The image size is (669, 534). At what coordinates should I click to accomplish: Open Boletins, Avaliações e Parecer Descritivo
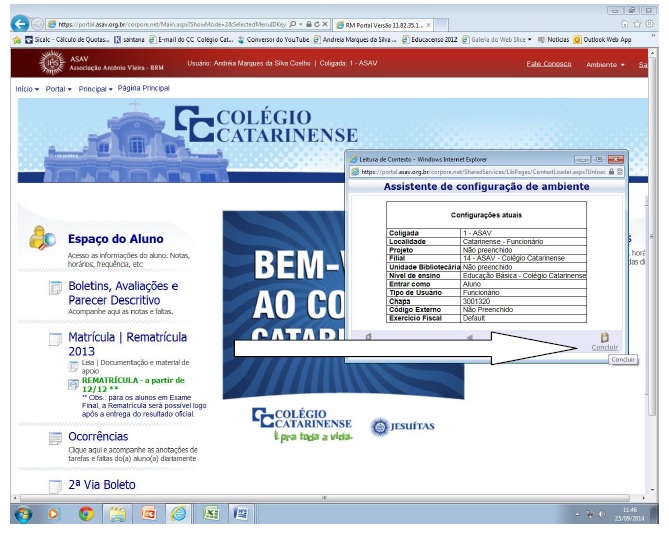pos(123,293)
